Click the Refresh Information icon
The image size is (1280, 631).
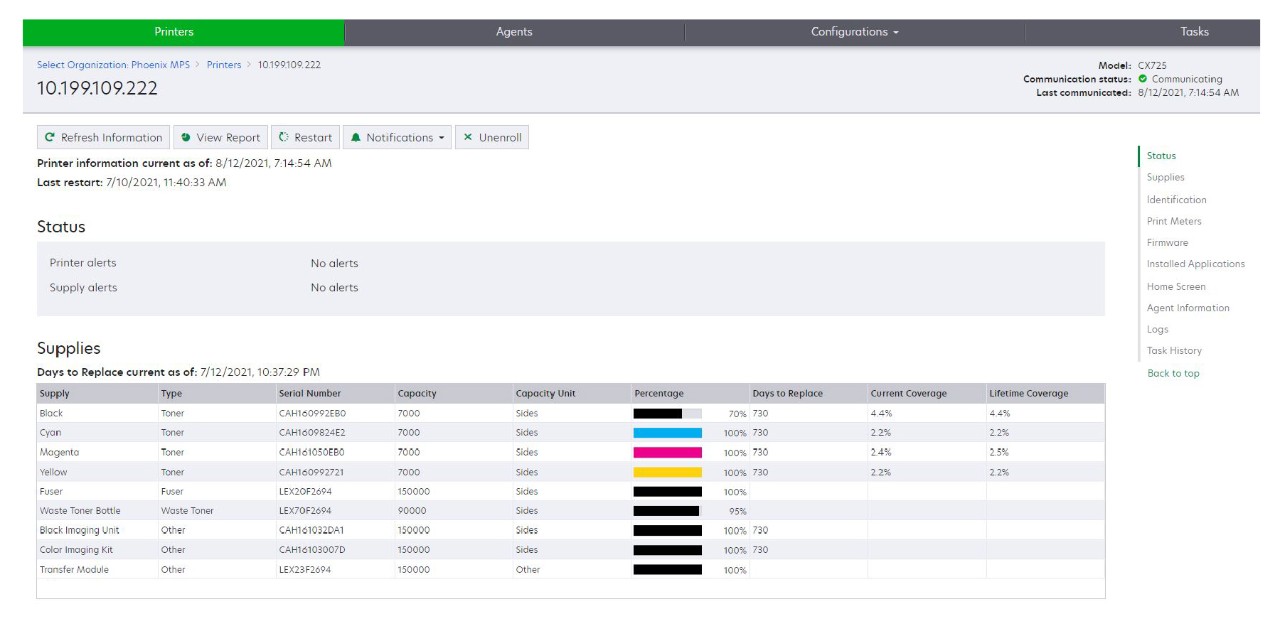click(50, 138)
